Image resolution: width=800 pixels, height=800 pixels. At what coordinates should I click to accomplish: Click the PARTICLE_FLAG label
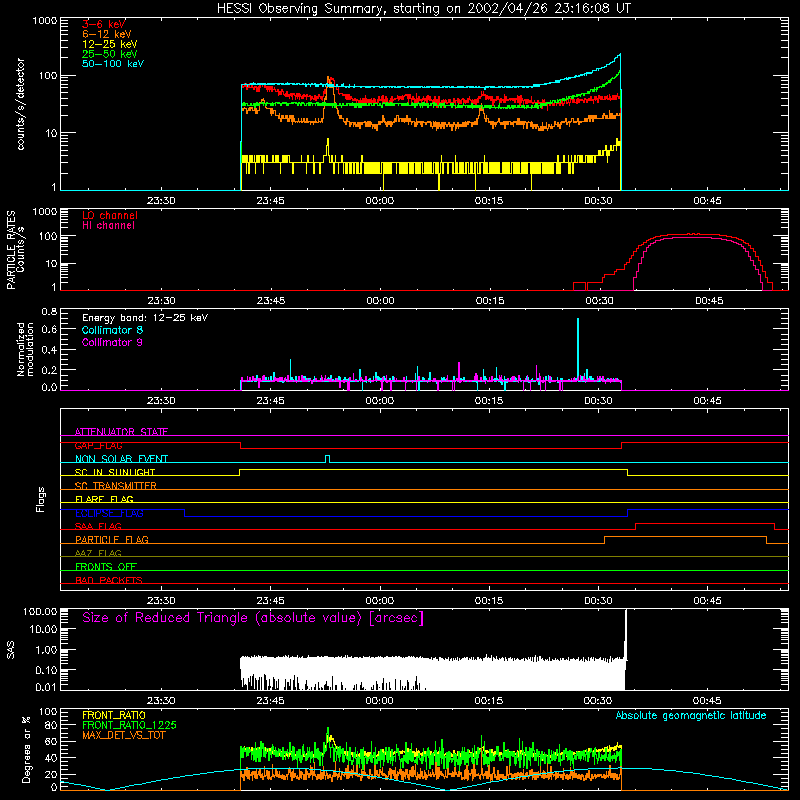point(112,540)
